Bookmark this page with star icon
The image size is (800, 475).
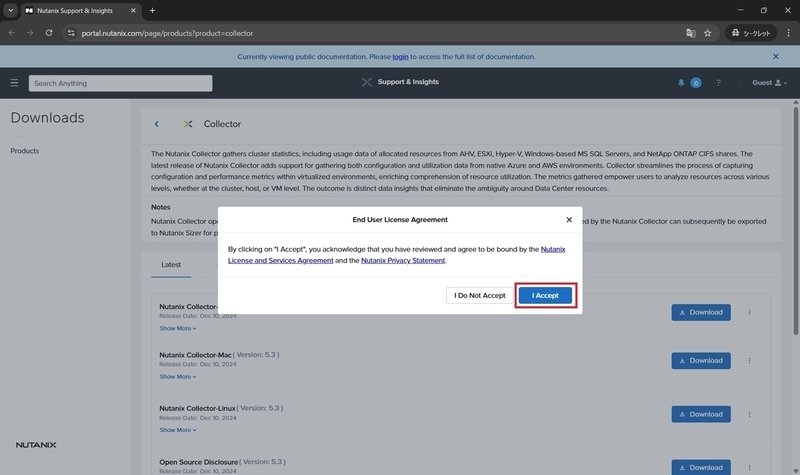[708, 33]
